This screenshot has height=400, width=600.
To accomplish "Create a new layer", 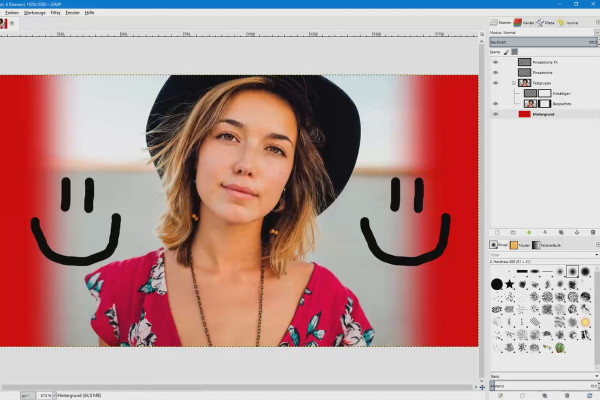I will point(497,232).
